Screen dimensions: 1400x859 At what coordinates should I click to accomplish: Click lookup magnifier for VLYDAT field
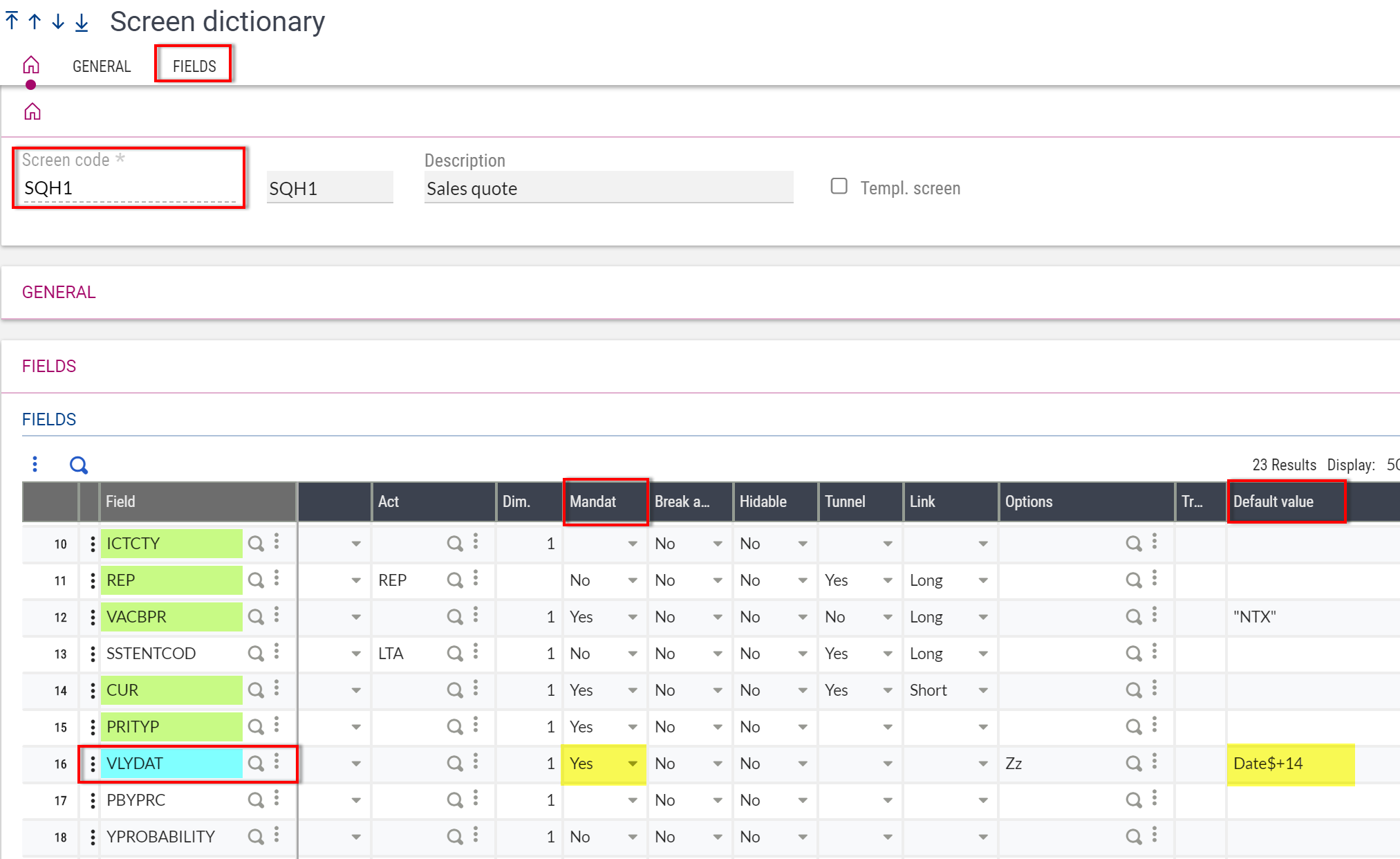(256, 764)
